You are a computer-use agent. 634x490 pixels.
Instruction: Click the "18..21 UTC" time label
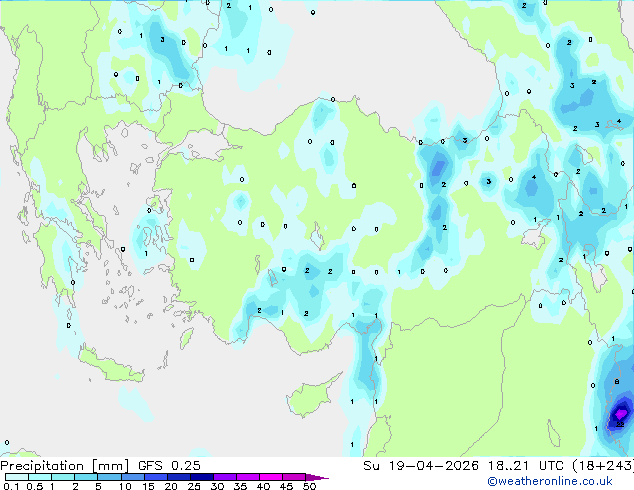click(526, 466)
